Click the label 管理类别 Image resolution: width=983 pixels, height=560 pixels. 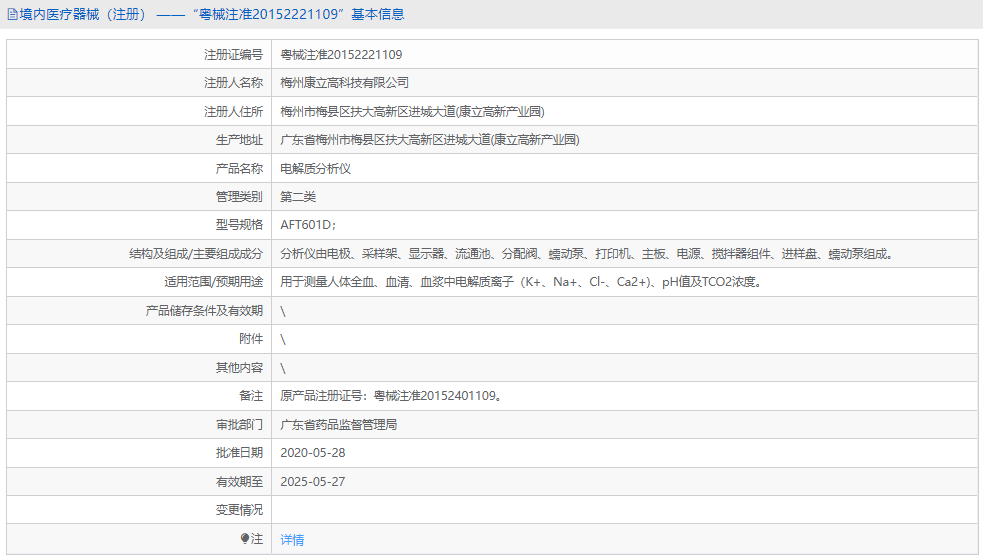[239, 197]
